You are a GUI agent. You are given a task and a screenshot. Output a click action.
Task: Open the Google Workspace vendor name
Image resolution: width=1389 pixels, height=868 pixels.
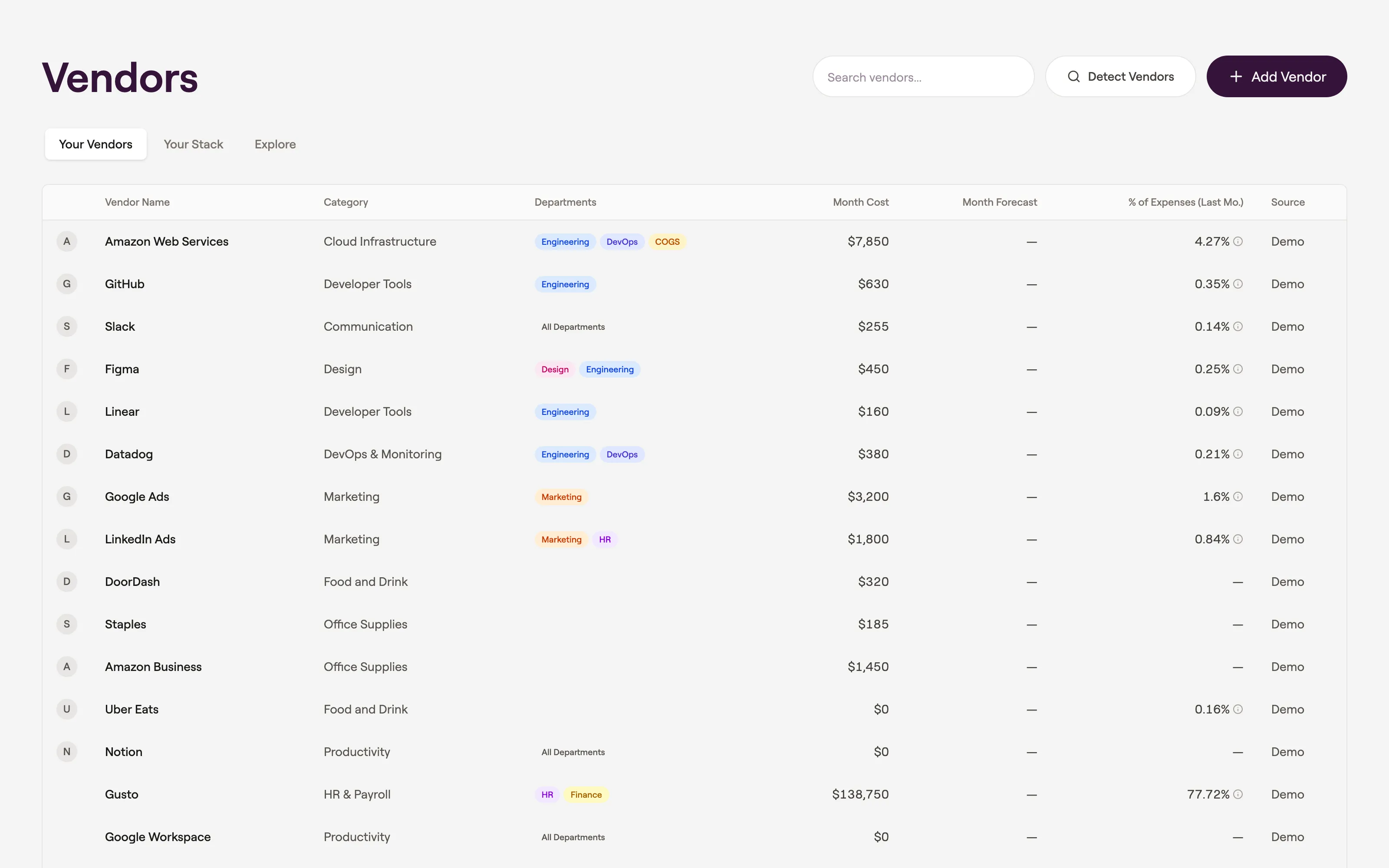[x=158, y=837]
